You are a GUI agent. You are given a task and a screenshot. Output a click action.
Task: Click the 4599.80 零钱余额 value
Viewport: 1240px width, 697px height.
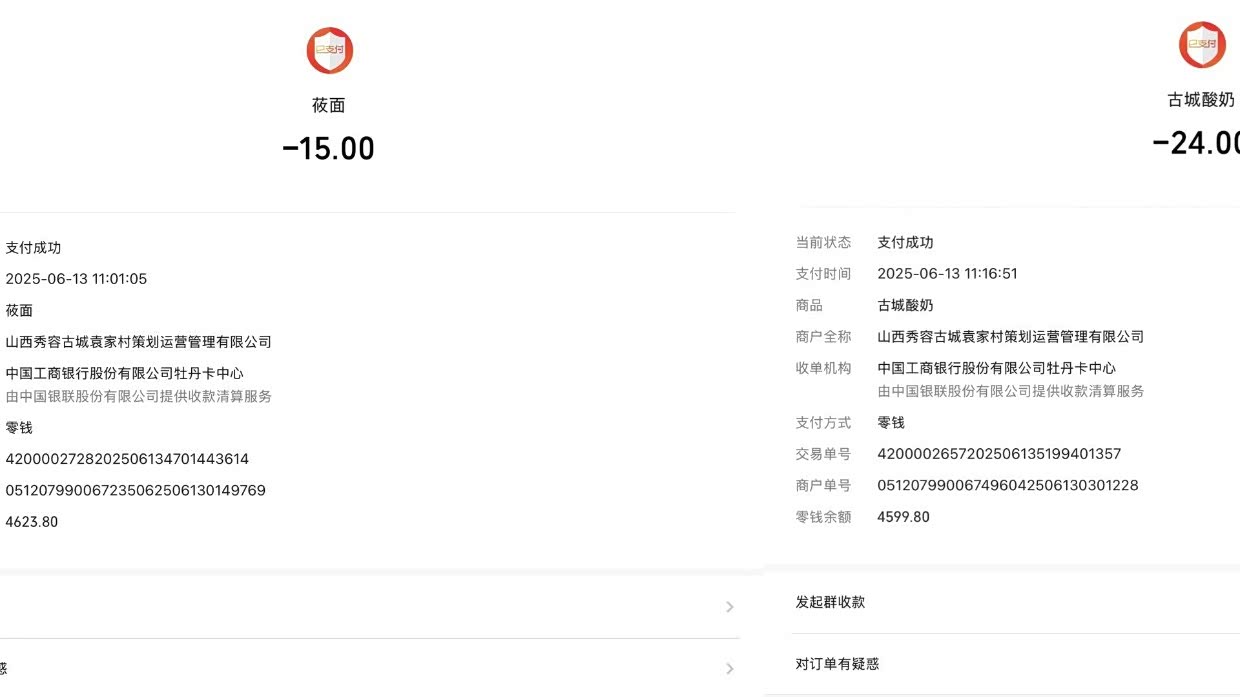tap(903, 517)
